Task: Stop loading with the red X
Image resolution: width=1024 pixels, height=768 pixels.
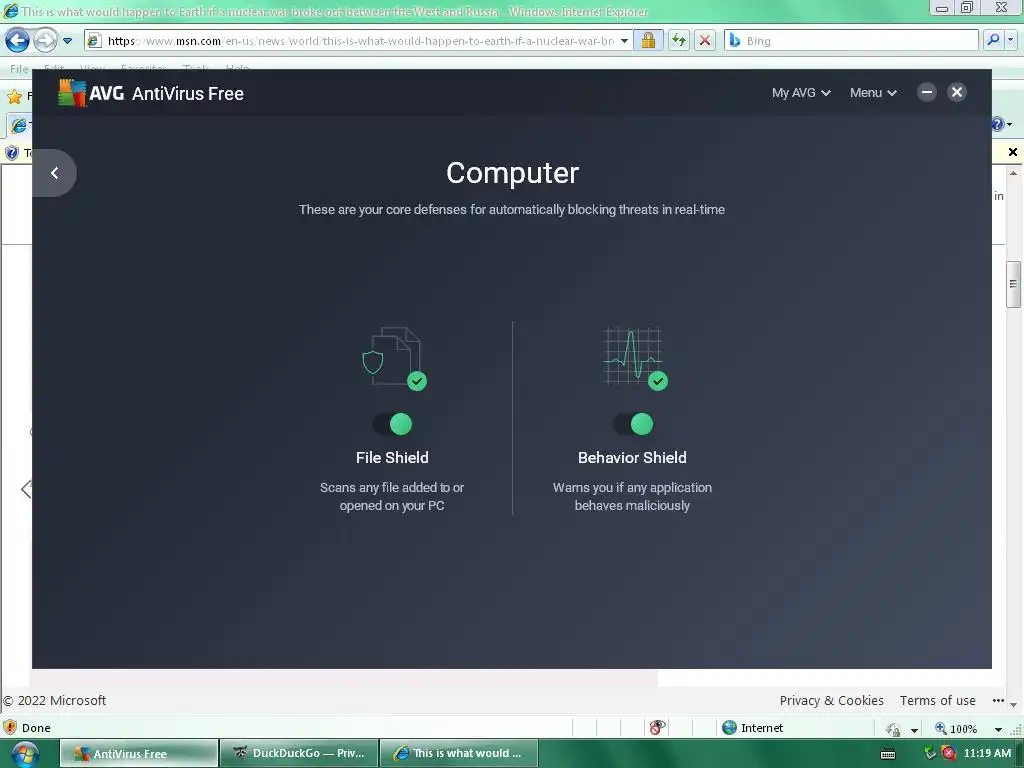Action: coord(705,40)
